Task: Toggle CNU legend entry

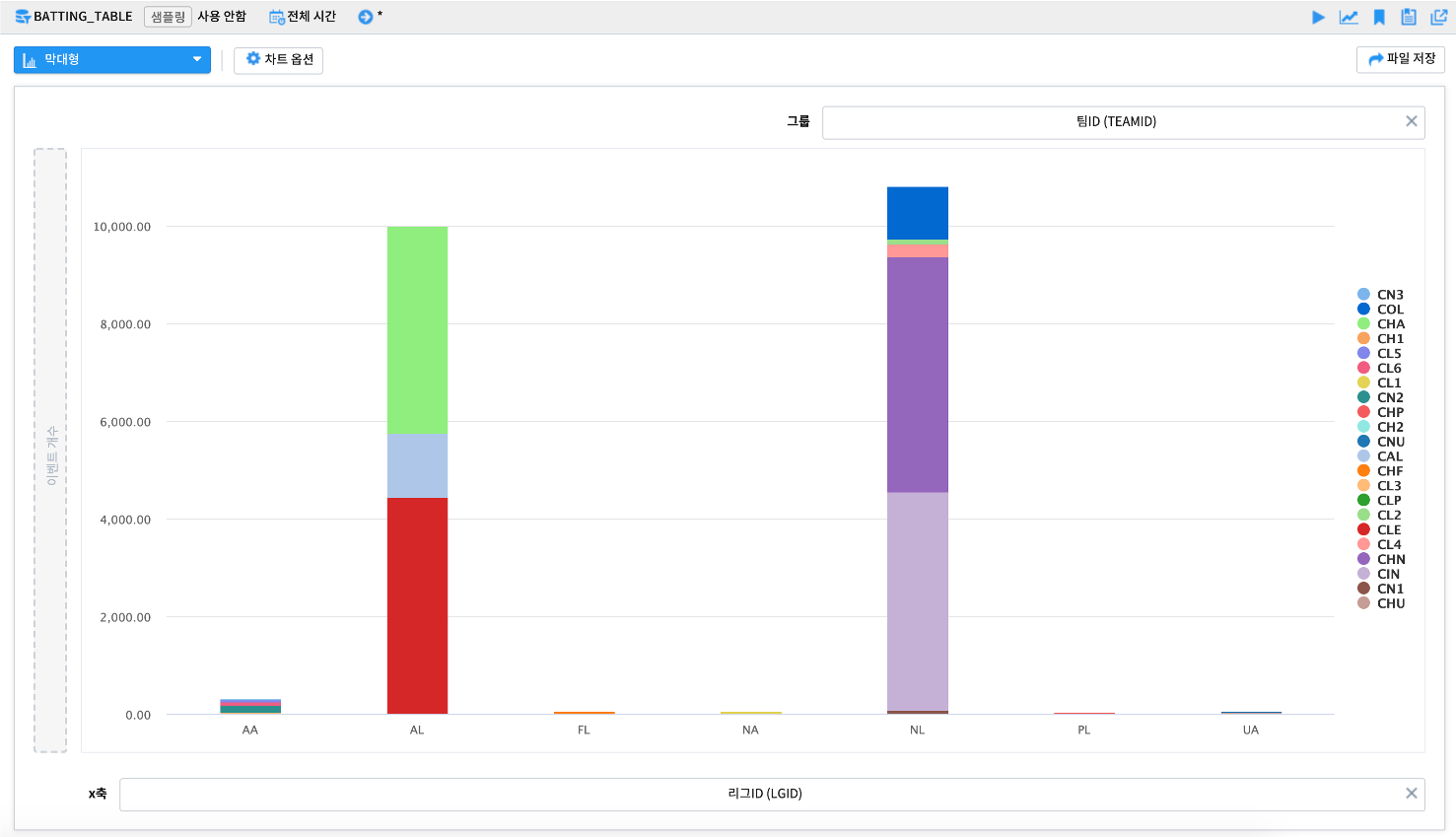Action: pyautogui.click(x=1381, y=442)
